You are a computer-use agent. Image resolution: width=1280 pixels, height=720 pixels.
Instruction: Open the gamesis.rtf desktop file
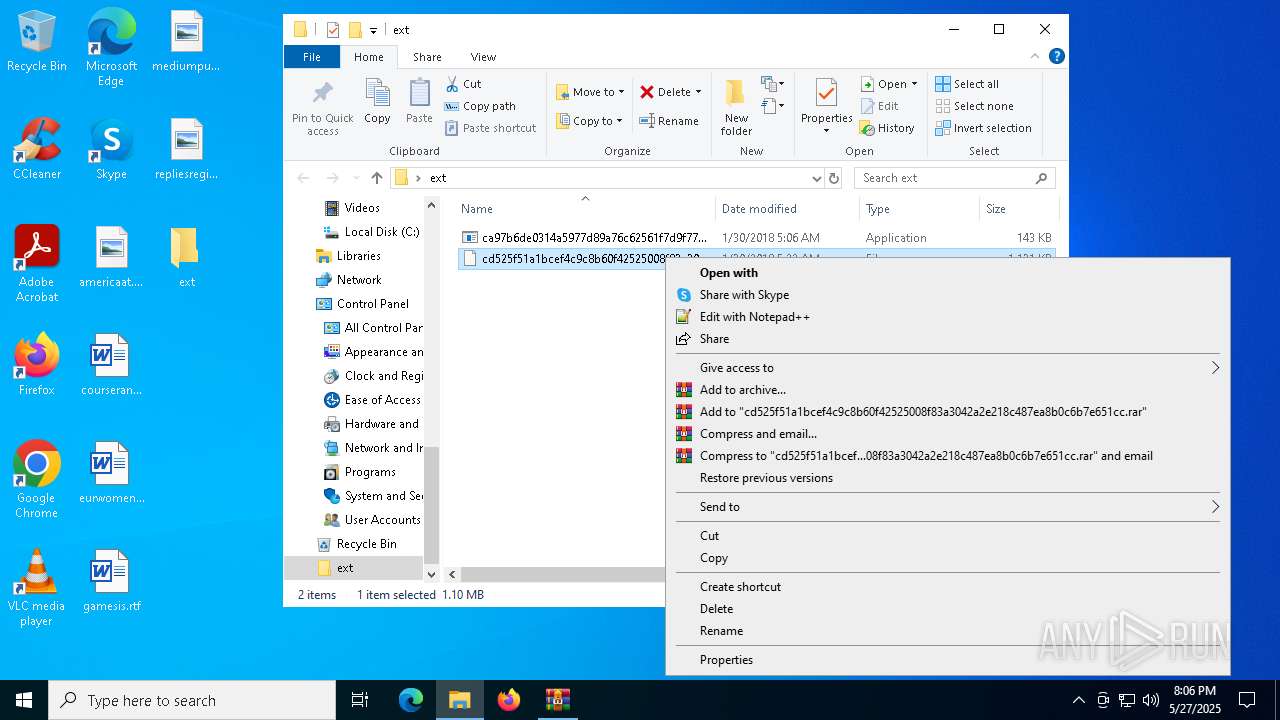tap(111, 582)
